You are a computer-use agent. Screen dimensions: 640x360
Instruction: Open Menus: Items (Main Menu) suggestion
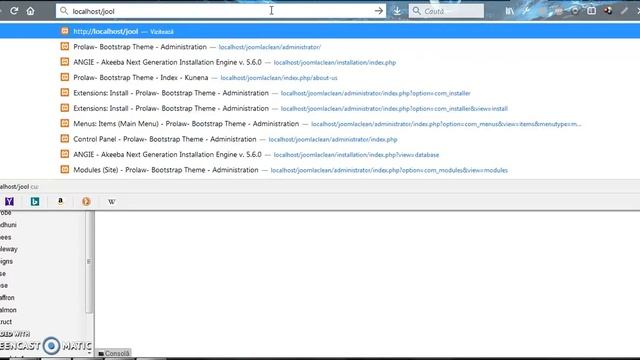[320, 124]
